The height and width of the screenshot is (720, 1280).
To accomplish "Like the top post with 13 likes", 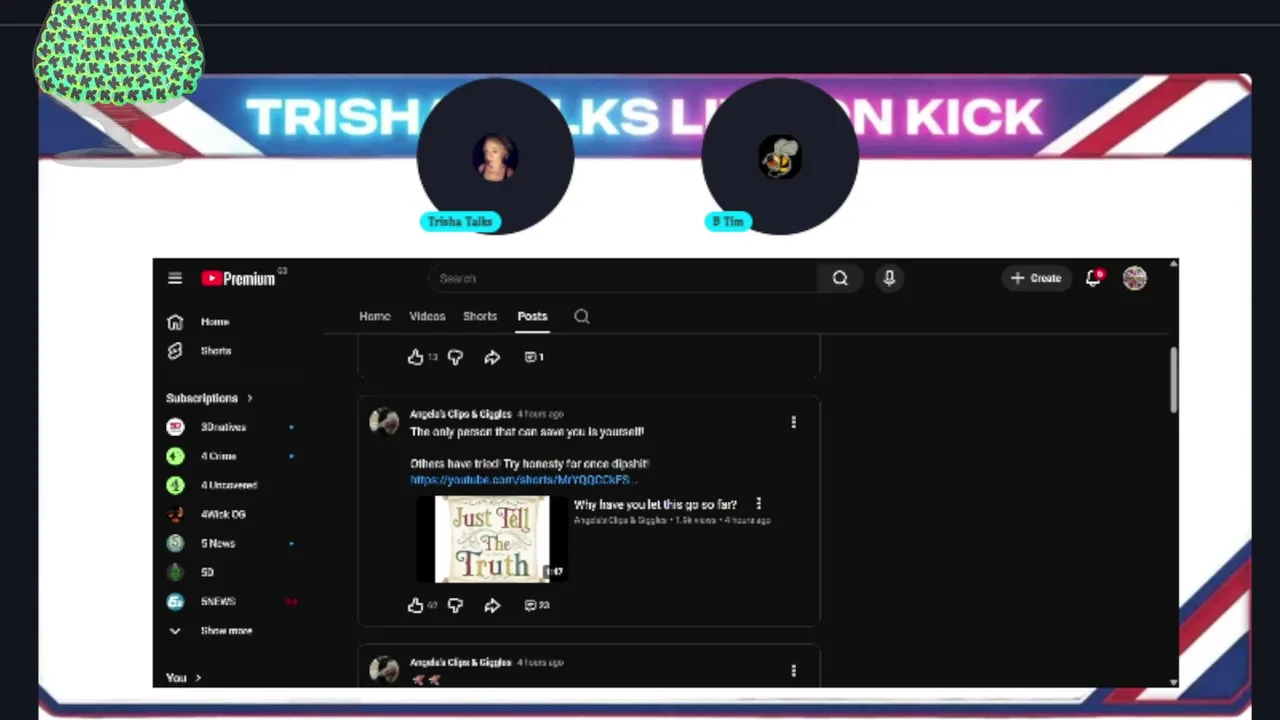I will pyautogui.click(x=415, y=357).
